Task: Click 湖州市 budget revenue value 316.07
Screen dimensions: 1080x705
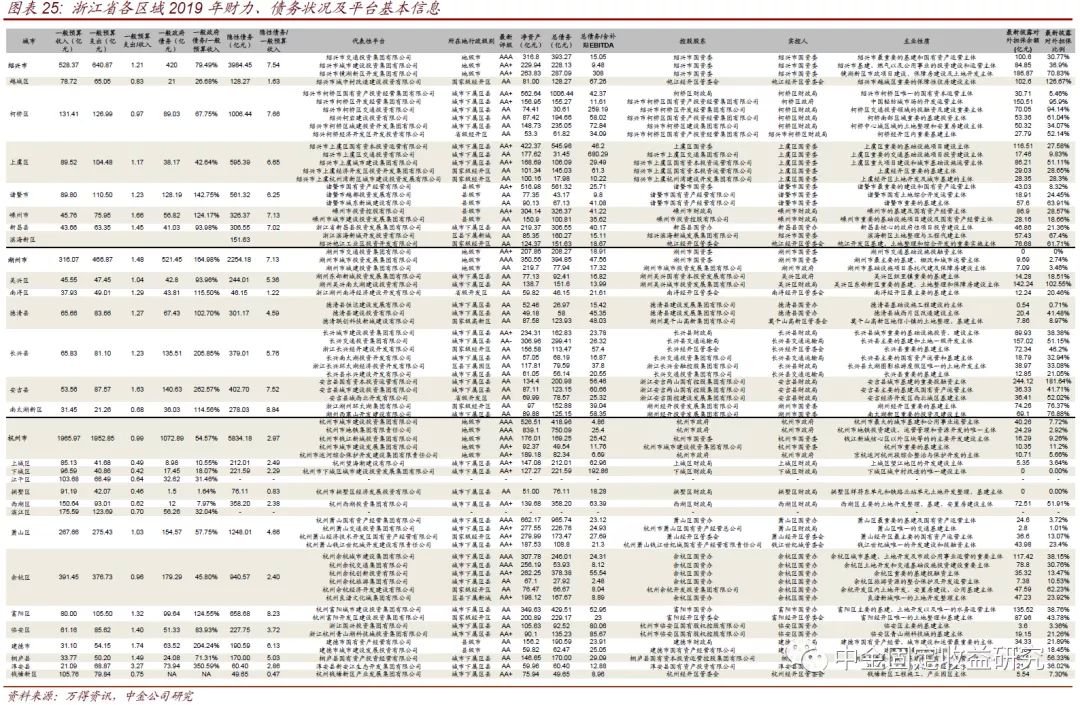Action: click(69, 260)
